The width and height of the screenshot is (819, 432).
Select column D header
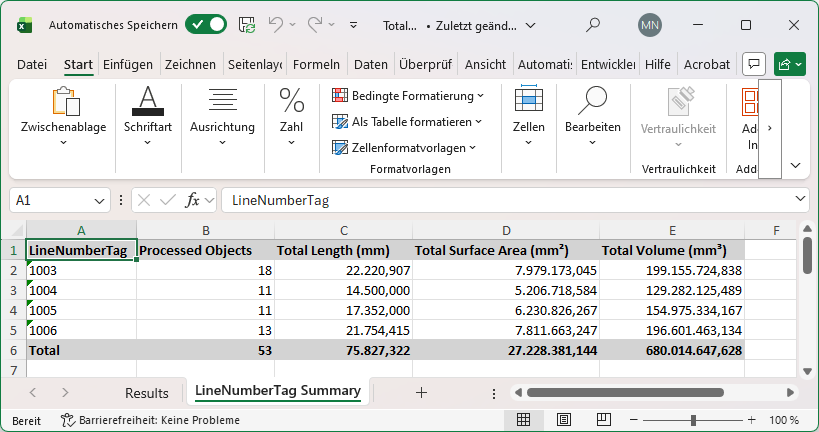click(506, 230)
